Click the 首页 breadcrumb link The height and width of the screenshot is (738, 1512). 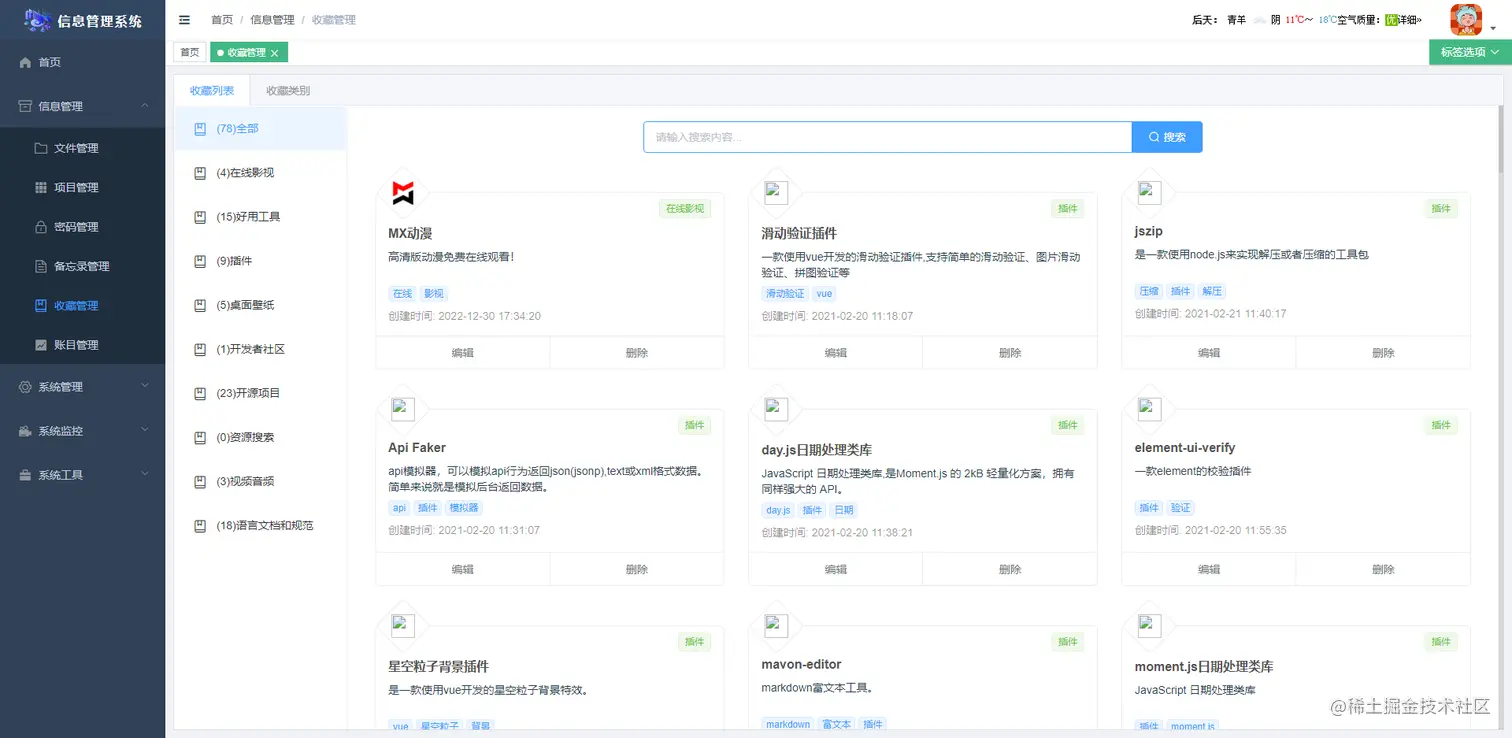(x=222, y=20)
